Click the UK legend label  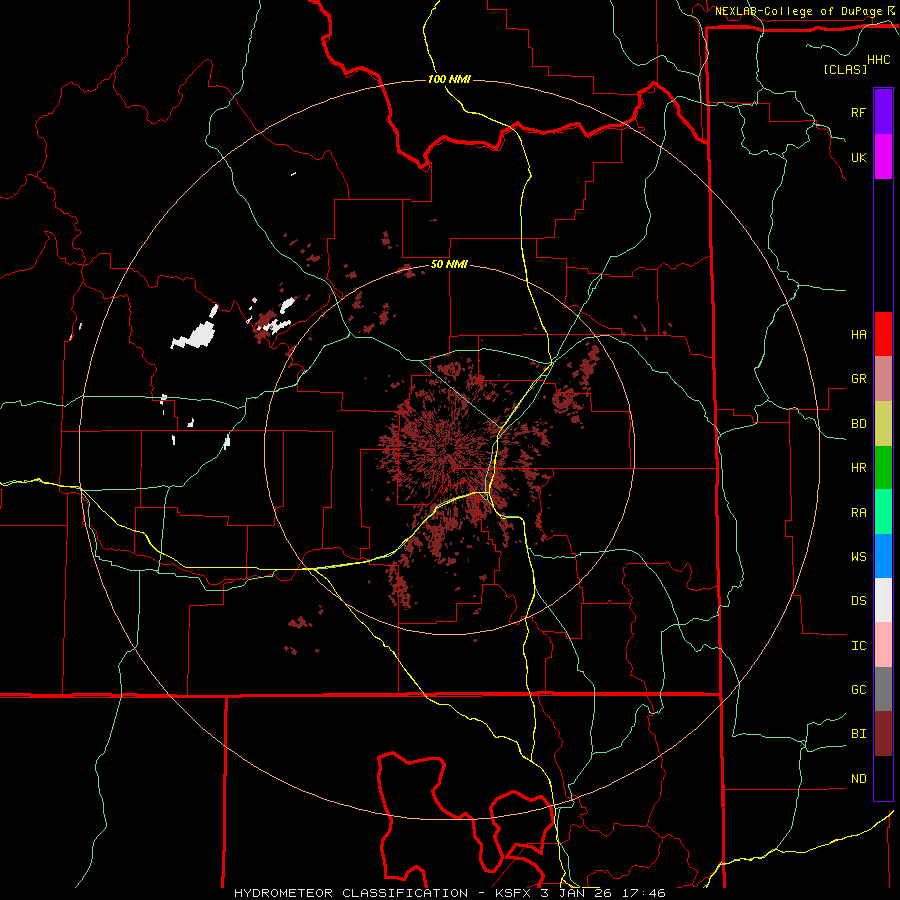(858, 157)
